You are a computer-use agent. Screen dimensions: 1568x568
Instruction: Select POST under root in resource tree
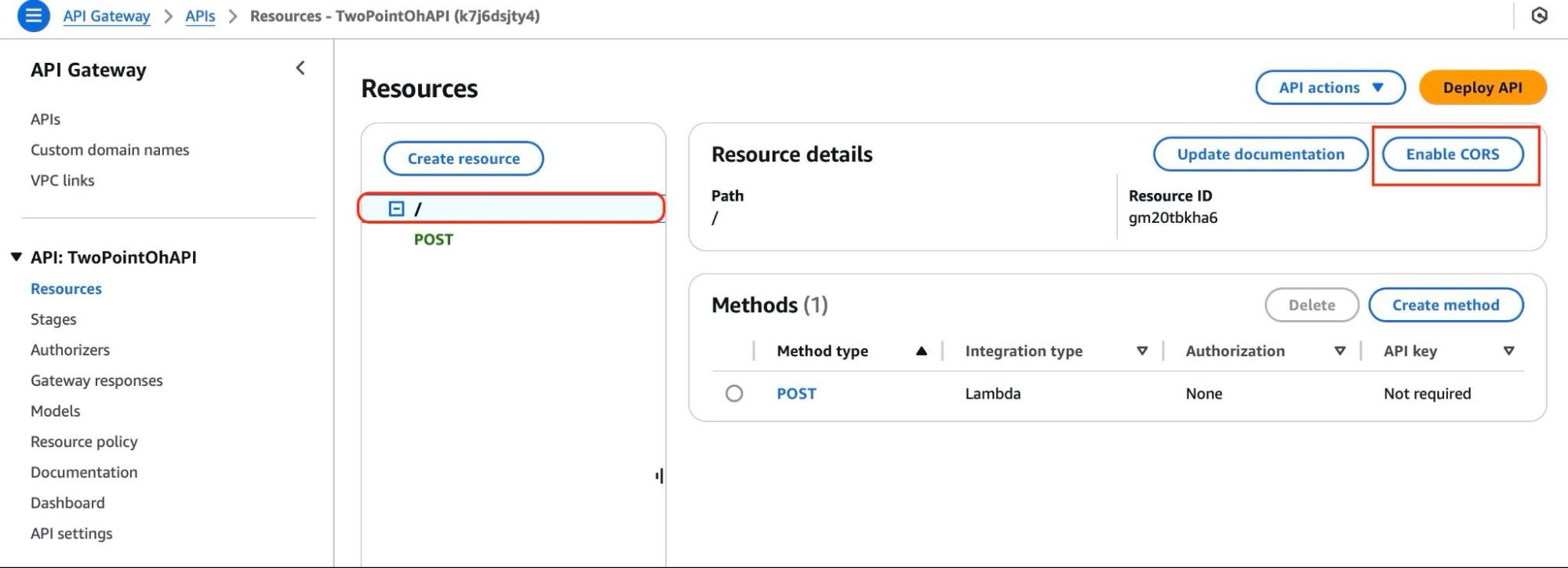click(x=434, y=239)
